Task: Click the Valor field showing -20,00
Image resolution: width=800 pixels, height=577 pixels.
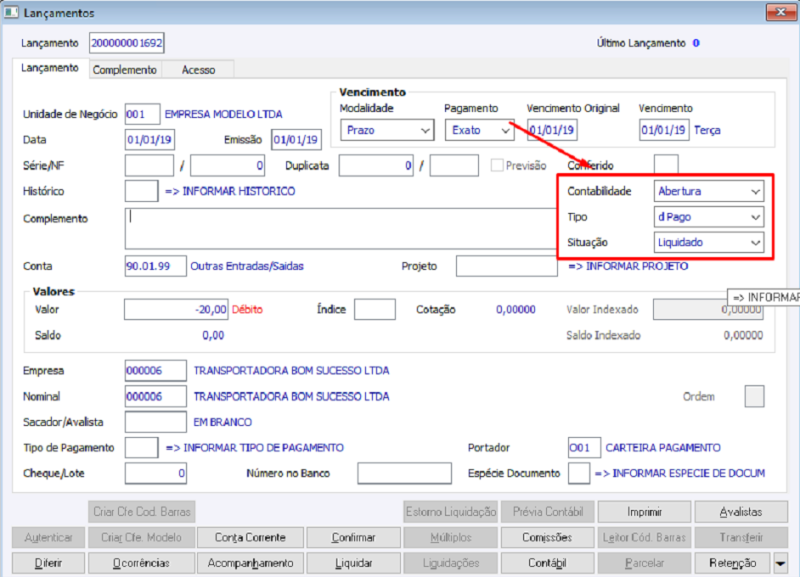Action: pos(176,310)
